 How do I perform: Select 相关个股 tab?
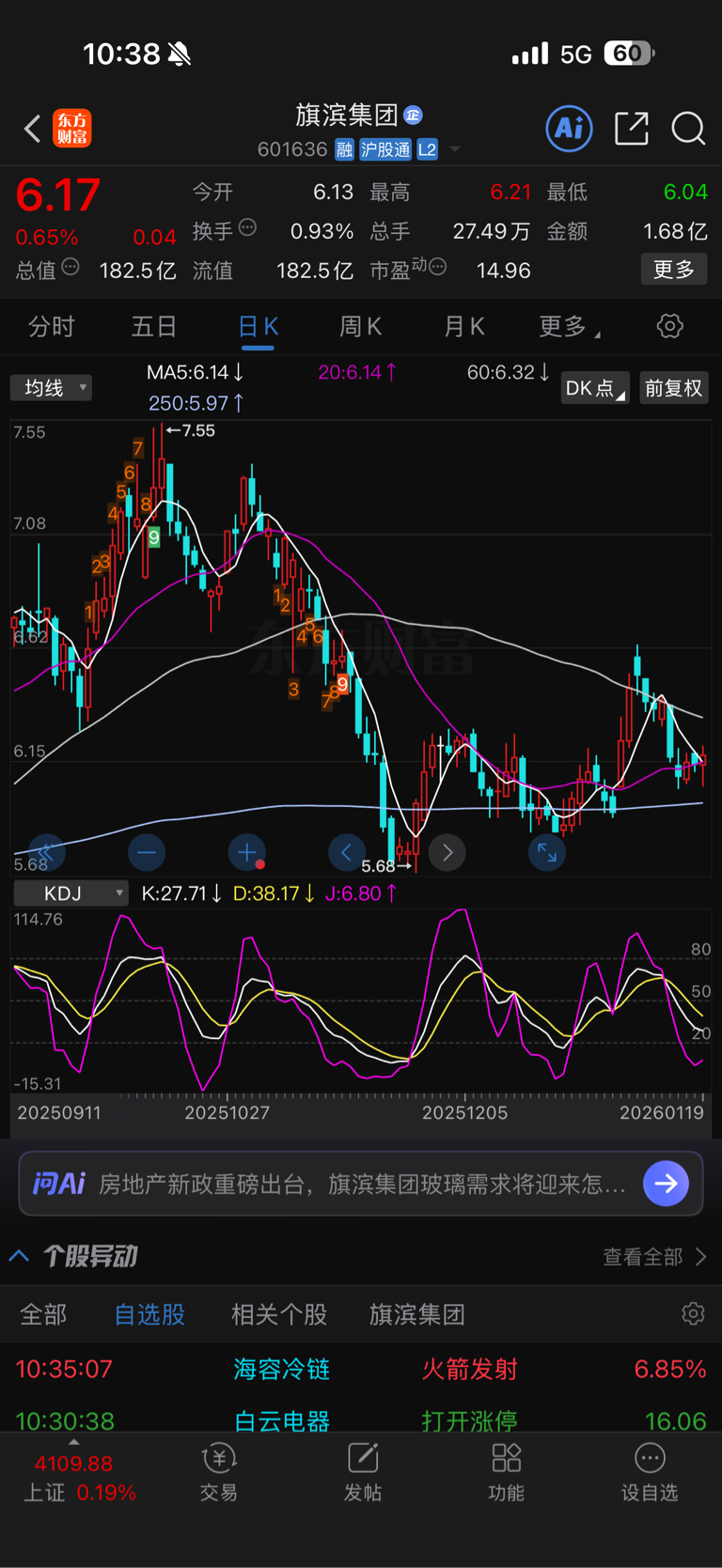click(x=279, y=1314)
